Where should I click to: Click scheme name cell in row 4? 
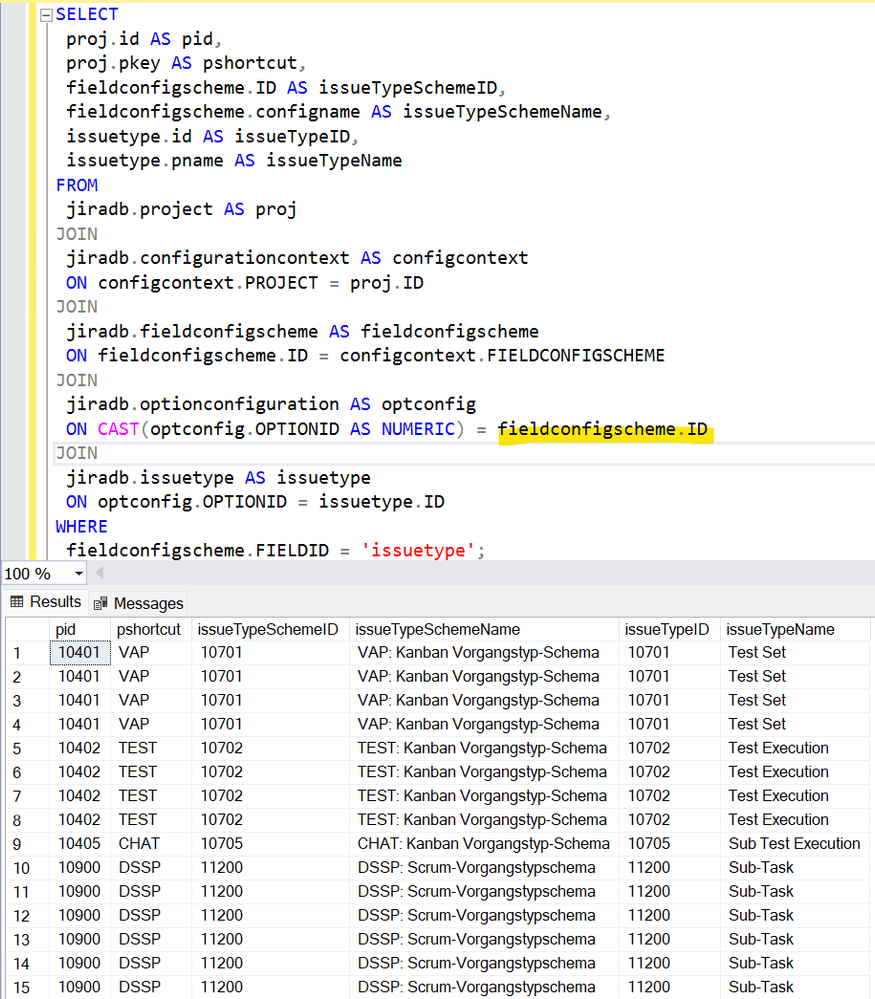(484, 724)
